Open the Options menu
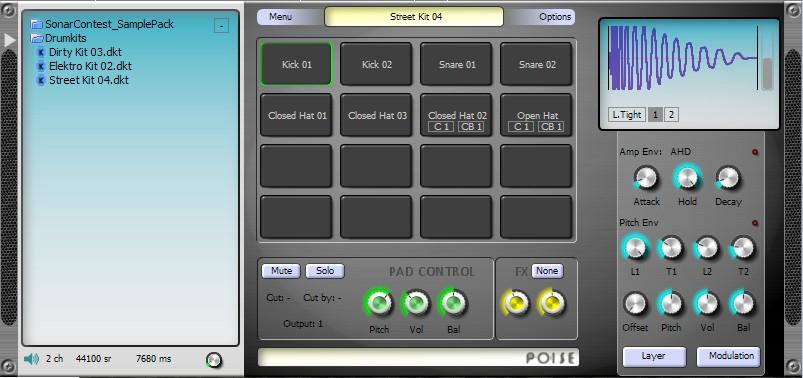803x378 pixels. click(555, 17)
